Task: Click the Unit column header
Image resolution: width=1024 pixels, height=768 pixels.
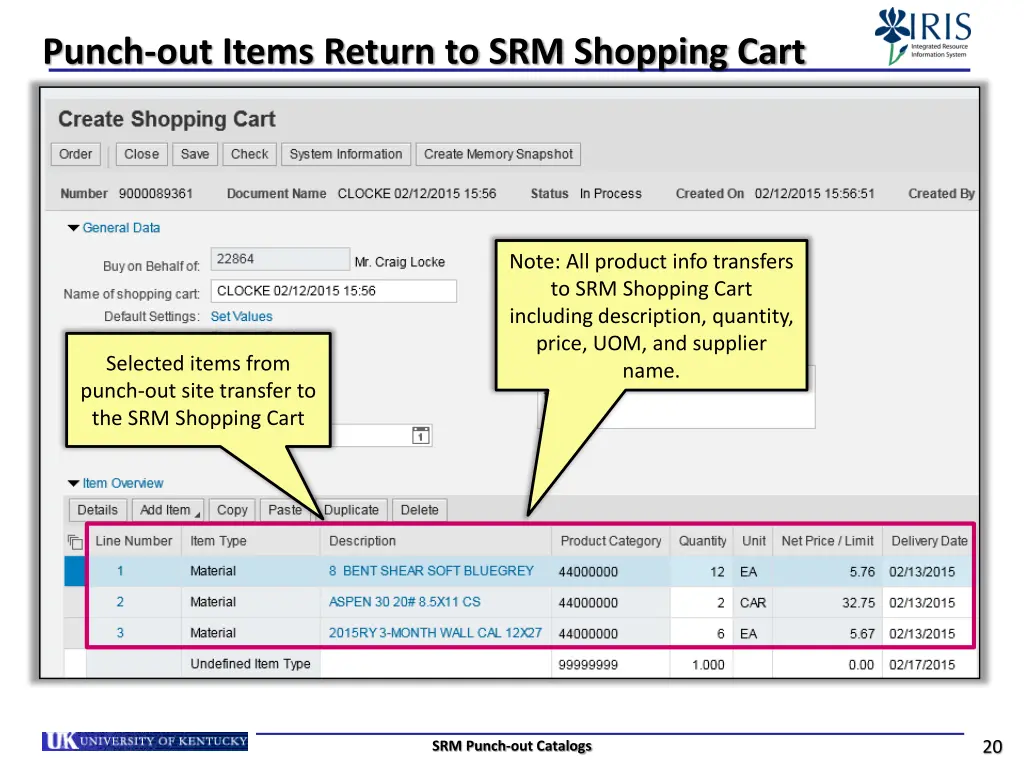Action: click(754, 541)
